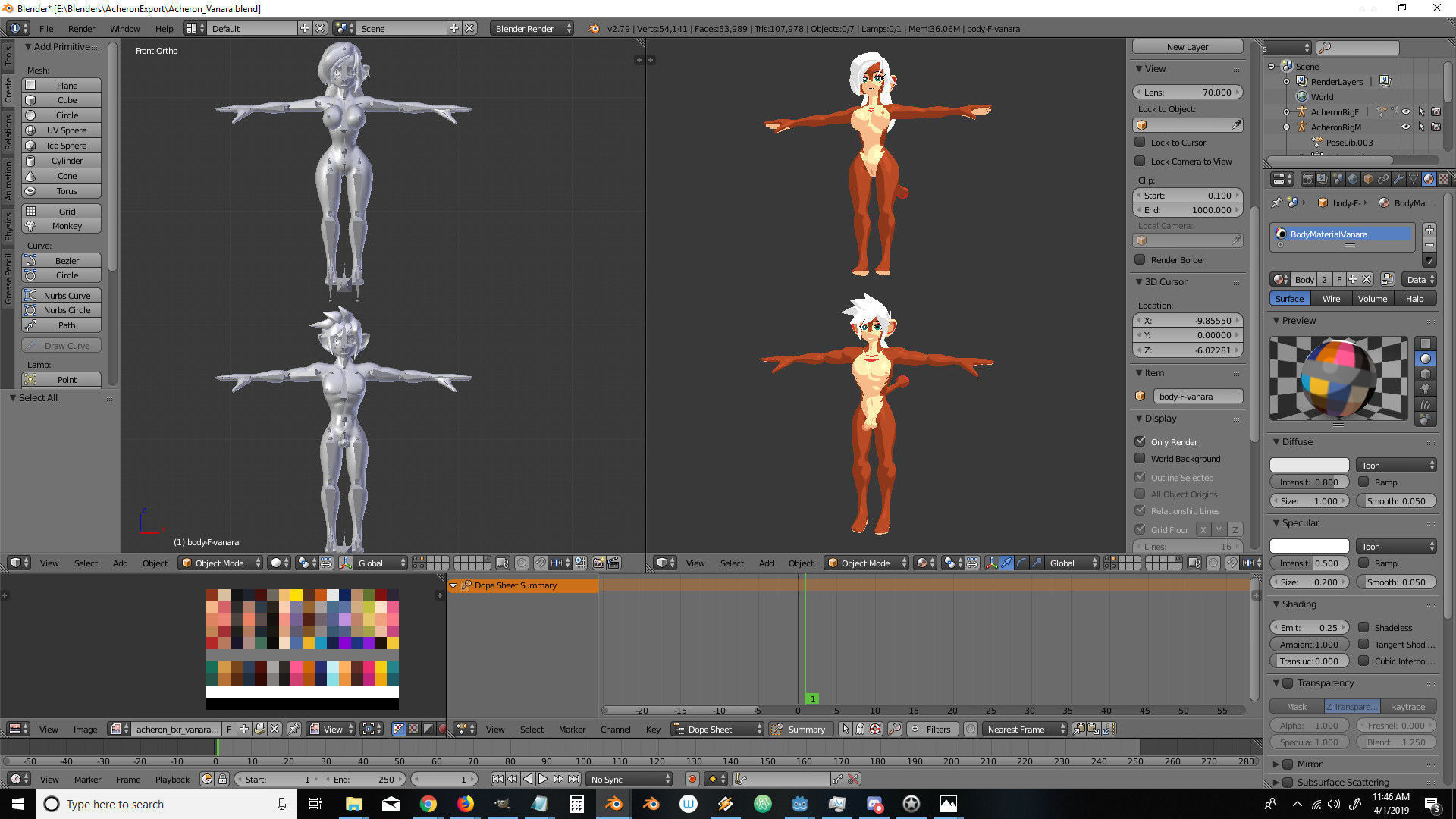Switch to the Wire material type tab

coord(1331,298)
